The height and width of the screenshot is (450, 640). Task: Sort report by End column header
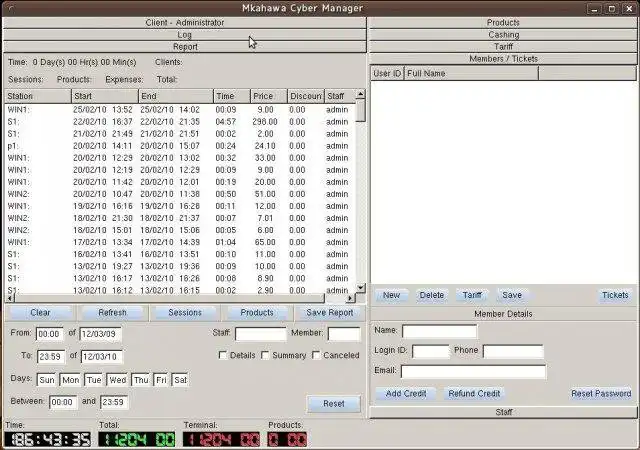point(176,96)
